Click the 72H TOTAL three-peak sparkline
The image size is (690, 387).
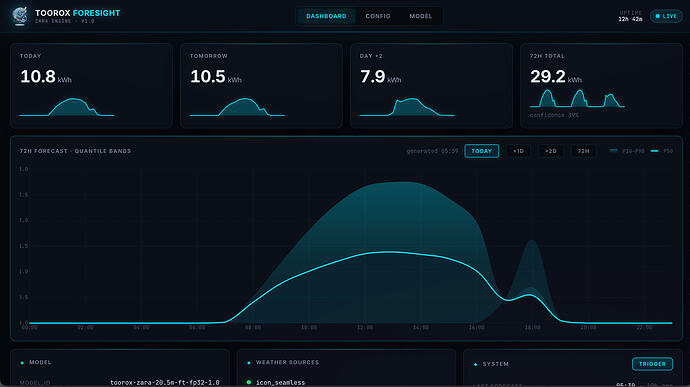pyautogui.click(x=577, y=98)
